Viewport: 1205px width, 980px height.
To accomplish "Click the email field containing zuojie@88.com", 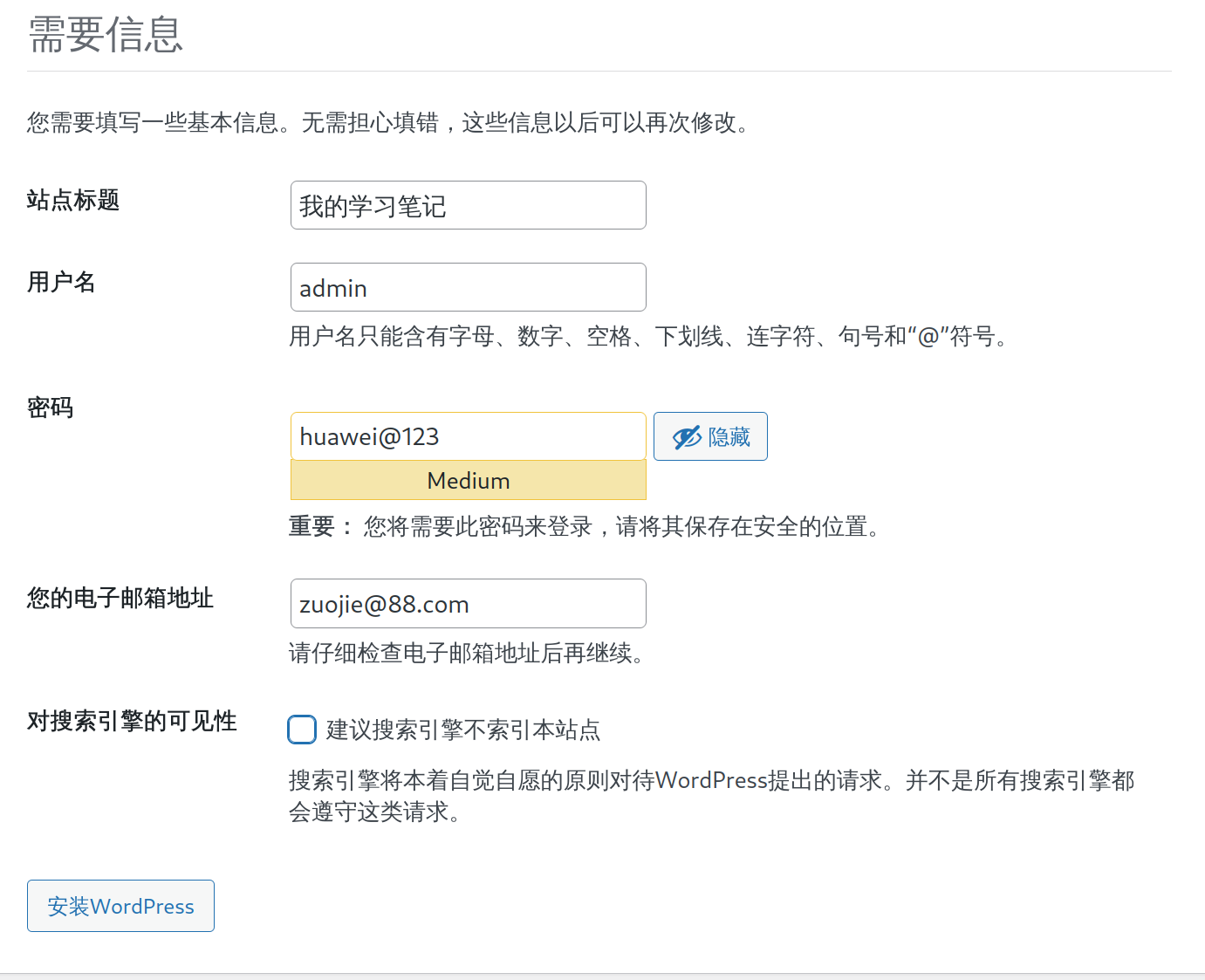I will pyautogui.click(x=468, y=604).
